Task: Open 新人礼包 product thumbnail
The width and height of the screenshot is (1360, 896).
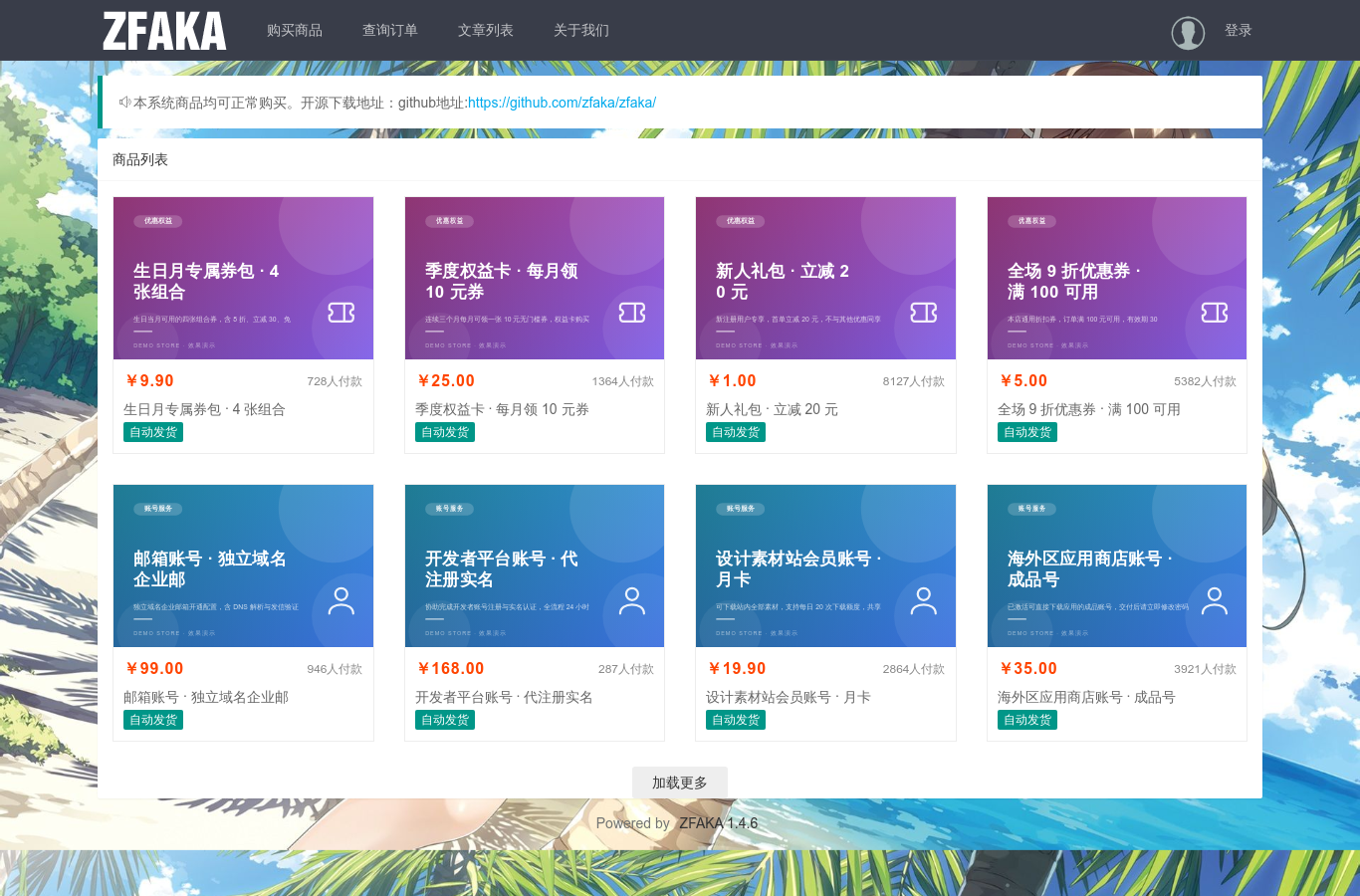Action: tap(825, 278)
